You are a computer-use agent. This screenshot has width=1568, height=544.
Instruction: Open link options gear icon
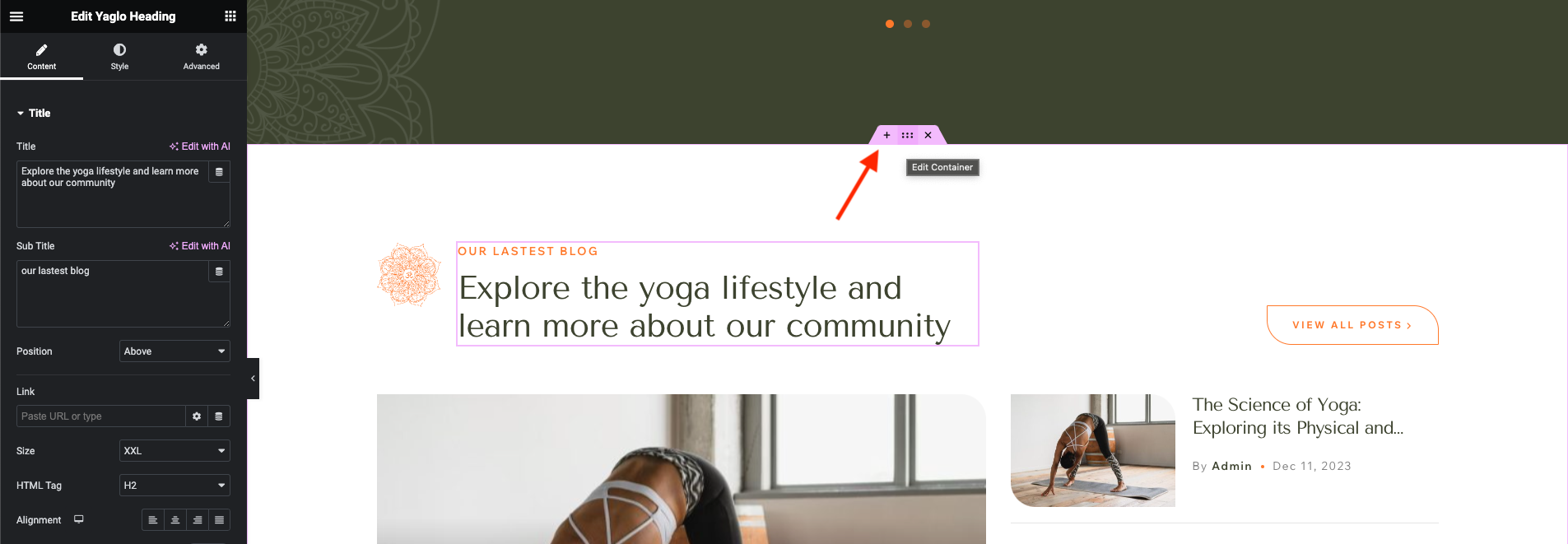coord(197,416)
